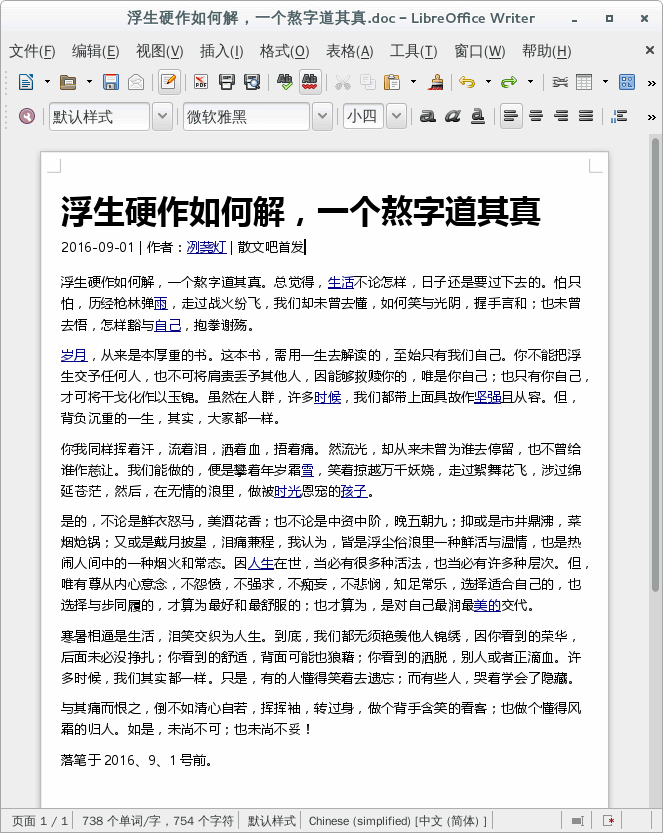663x833 pixels.
Task: Click Chinese (simplified) language status field
Action: [x=398, y=821]
